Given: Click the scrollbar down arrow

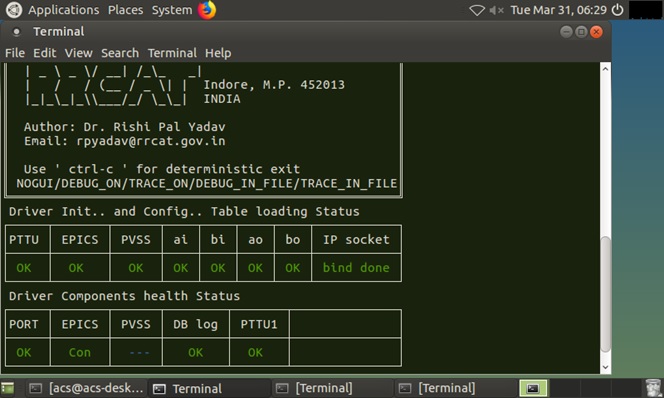Looking at the screenshot, I should 606,367.
